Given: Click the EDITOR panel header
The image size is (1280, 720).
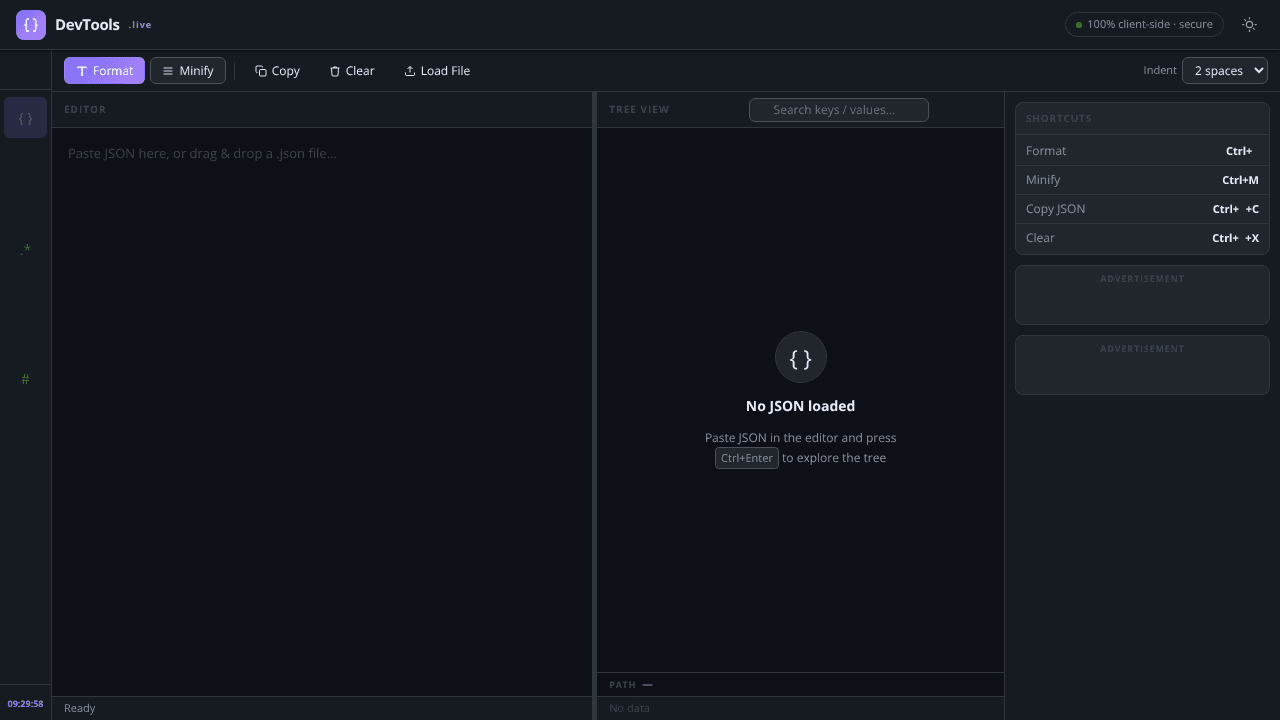Looking at the screenshot, I should [85, 110].
